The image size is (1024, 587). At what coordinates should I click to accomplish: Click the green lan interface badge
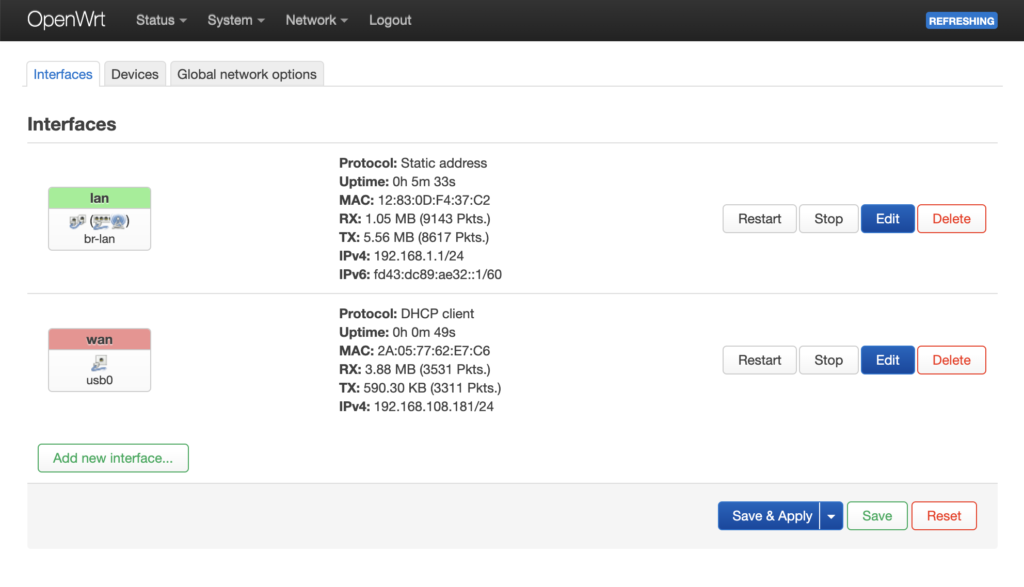[x=99, y=198]
